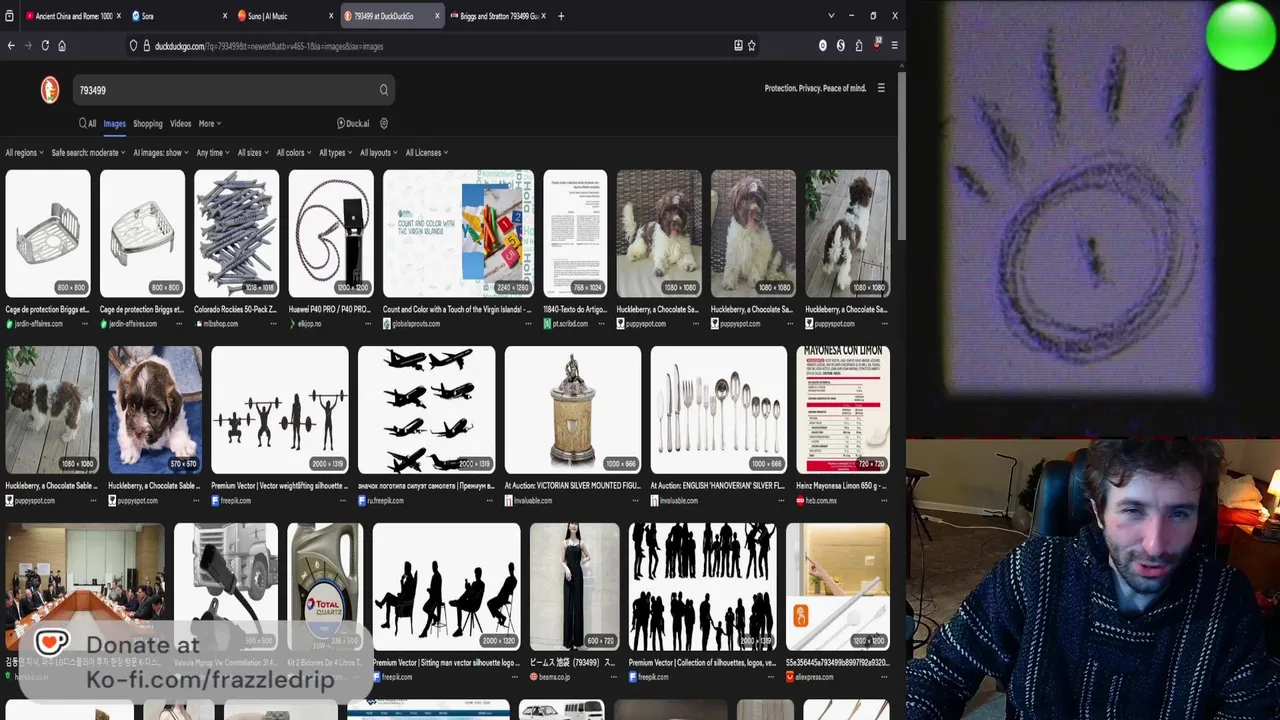Viewport: 1280px width, 720px height.
Task: Open the 11840-Texto do Artigo document image
Action: tap(575, 233)
